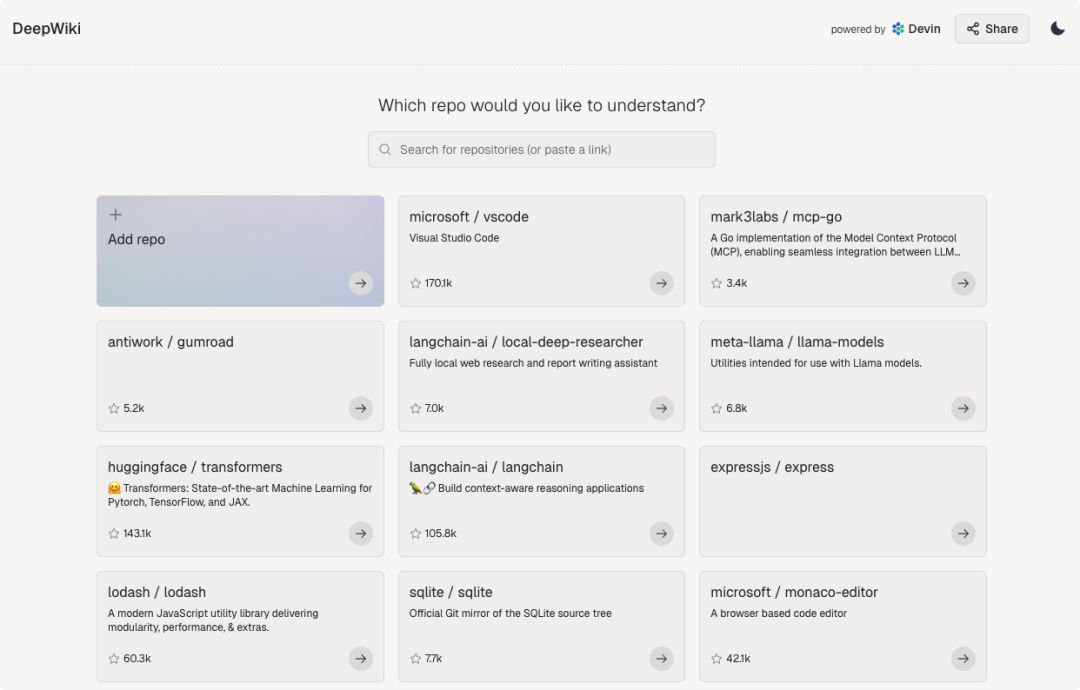Screen dimensions: 1080x690
Task: Click the 42.1k star count
Action: pyautogui.click(x=738, y=659)
